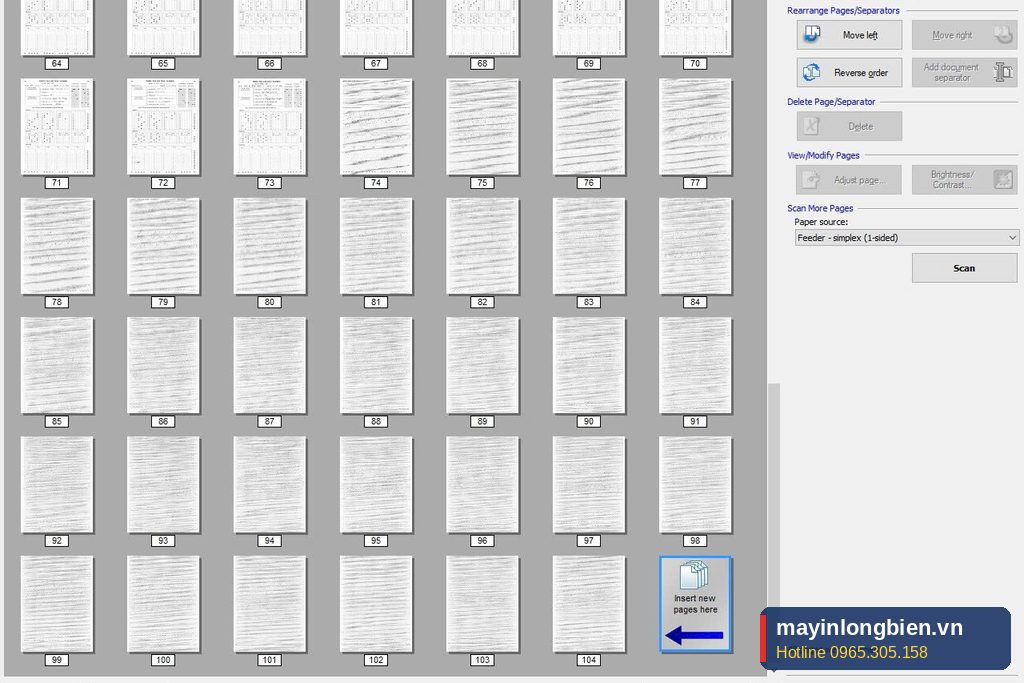The height and width of the screenshot is (683, 1024).
Task: Start scanning with the Scan button
Action: click(964, 268)
